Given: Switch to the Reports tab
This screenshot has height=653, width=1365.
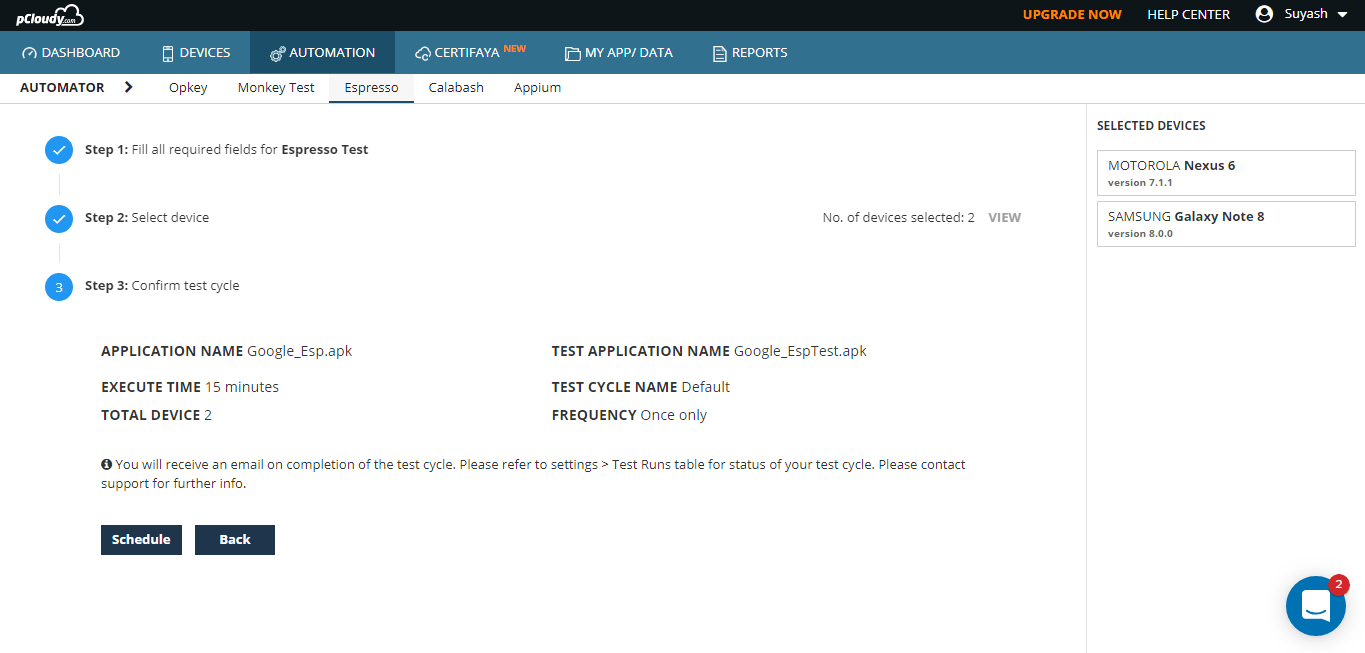Looking at the screenshot, I should point(750,53).
